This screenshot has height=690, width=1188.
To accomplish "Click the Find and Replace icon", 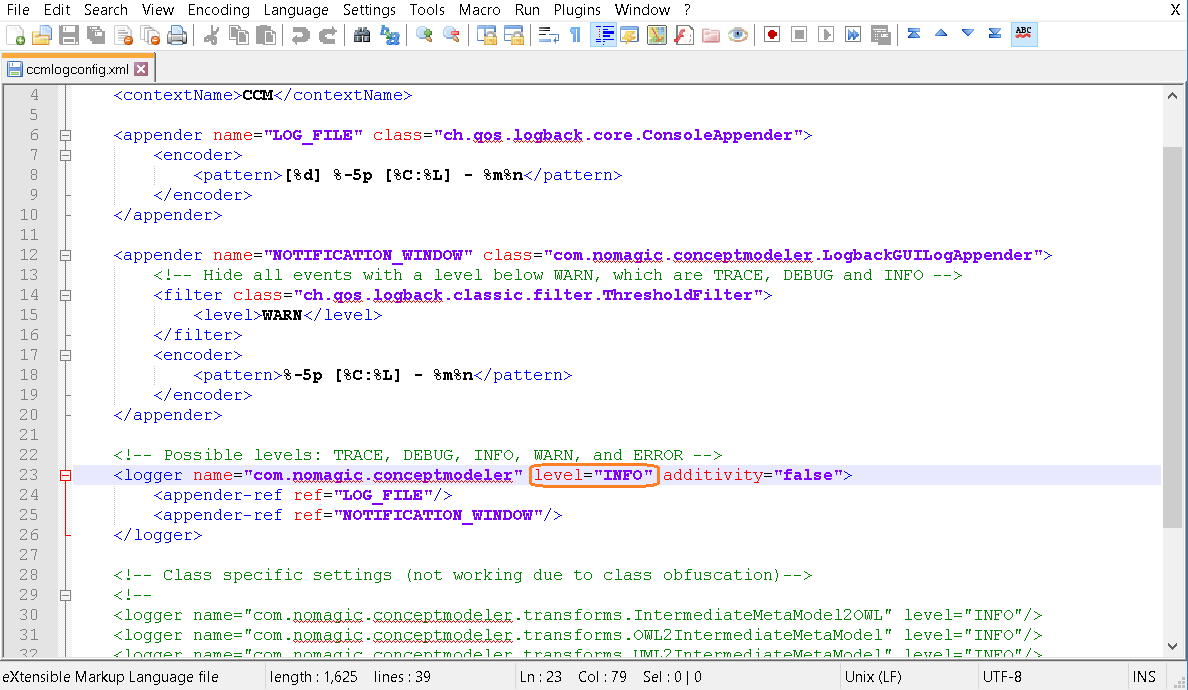I will (x=389, y=35).
